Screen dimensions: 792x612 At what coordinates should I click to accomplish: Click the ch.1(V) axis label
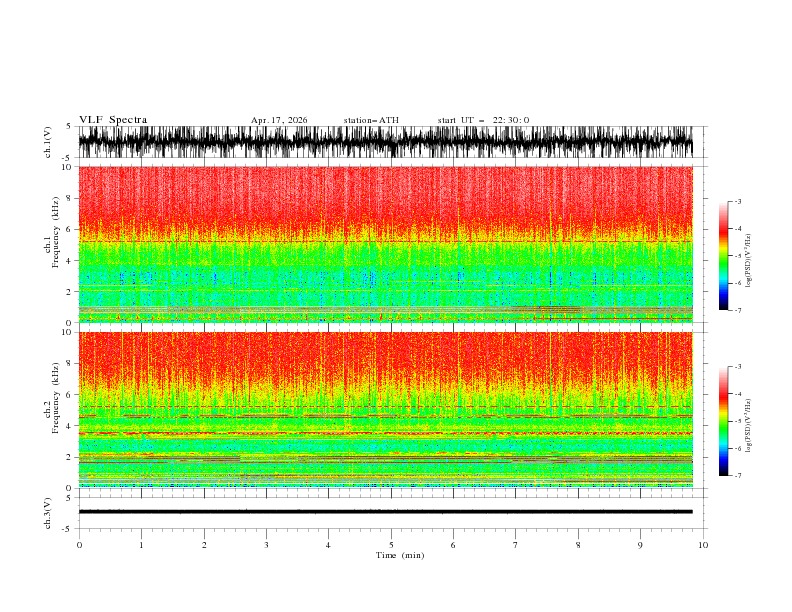[47, 142]
